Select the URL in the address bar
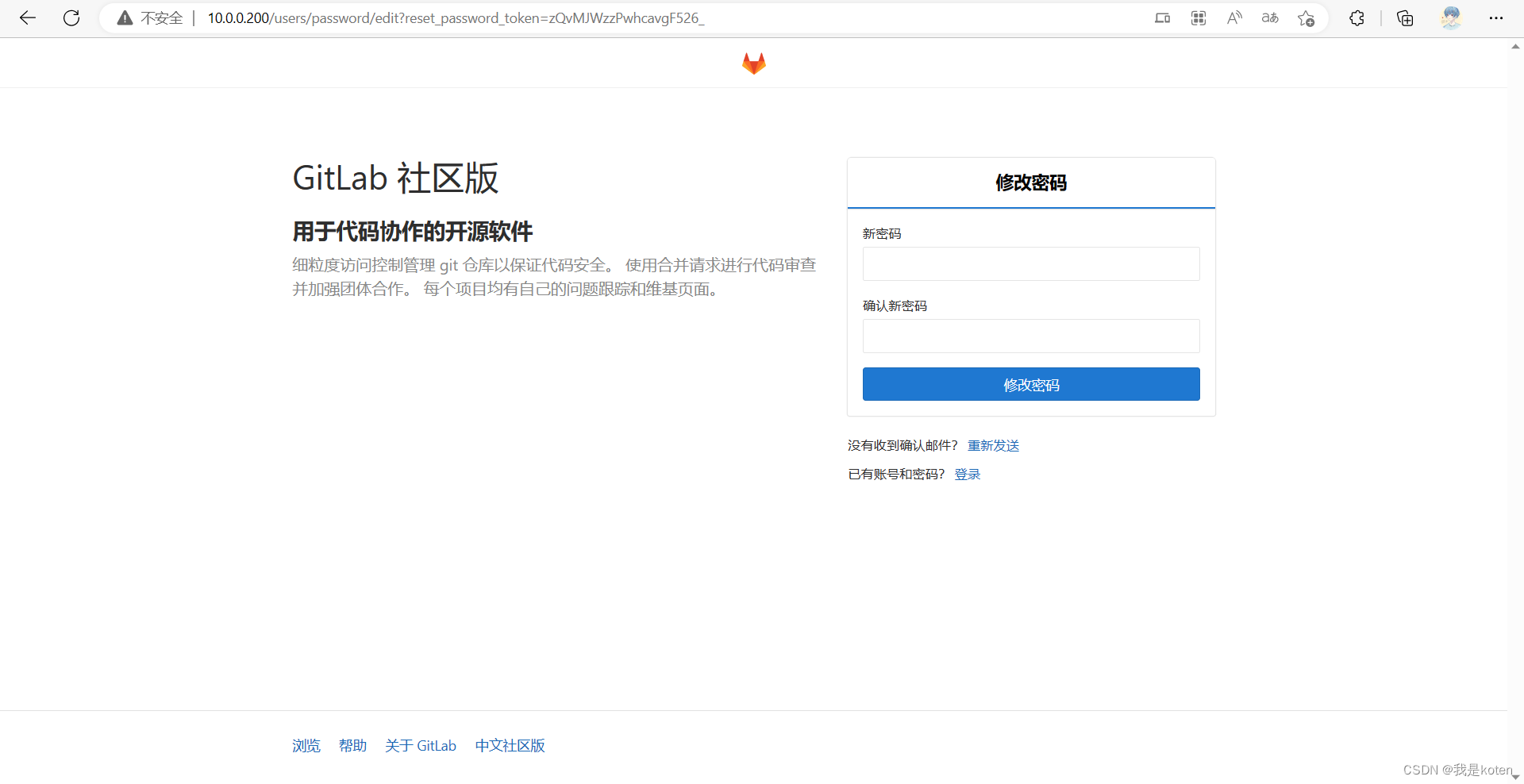The image size is (1524, 784). (456, 18)
